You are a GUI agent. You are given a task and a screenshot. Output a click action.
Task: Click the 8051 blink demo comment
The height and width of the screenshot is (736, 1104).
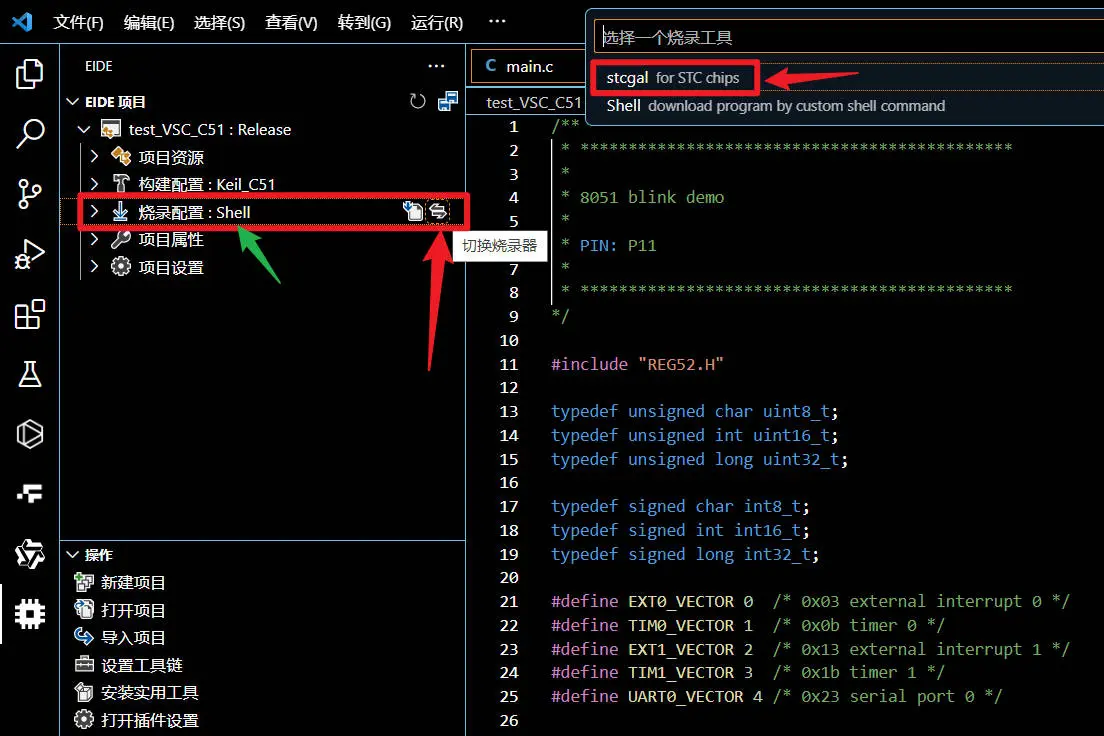click(x=652, y=197)
